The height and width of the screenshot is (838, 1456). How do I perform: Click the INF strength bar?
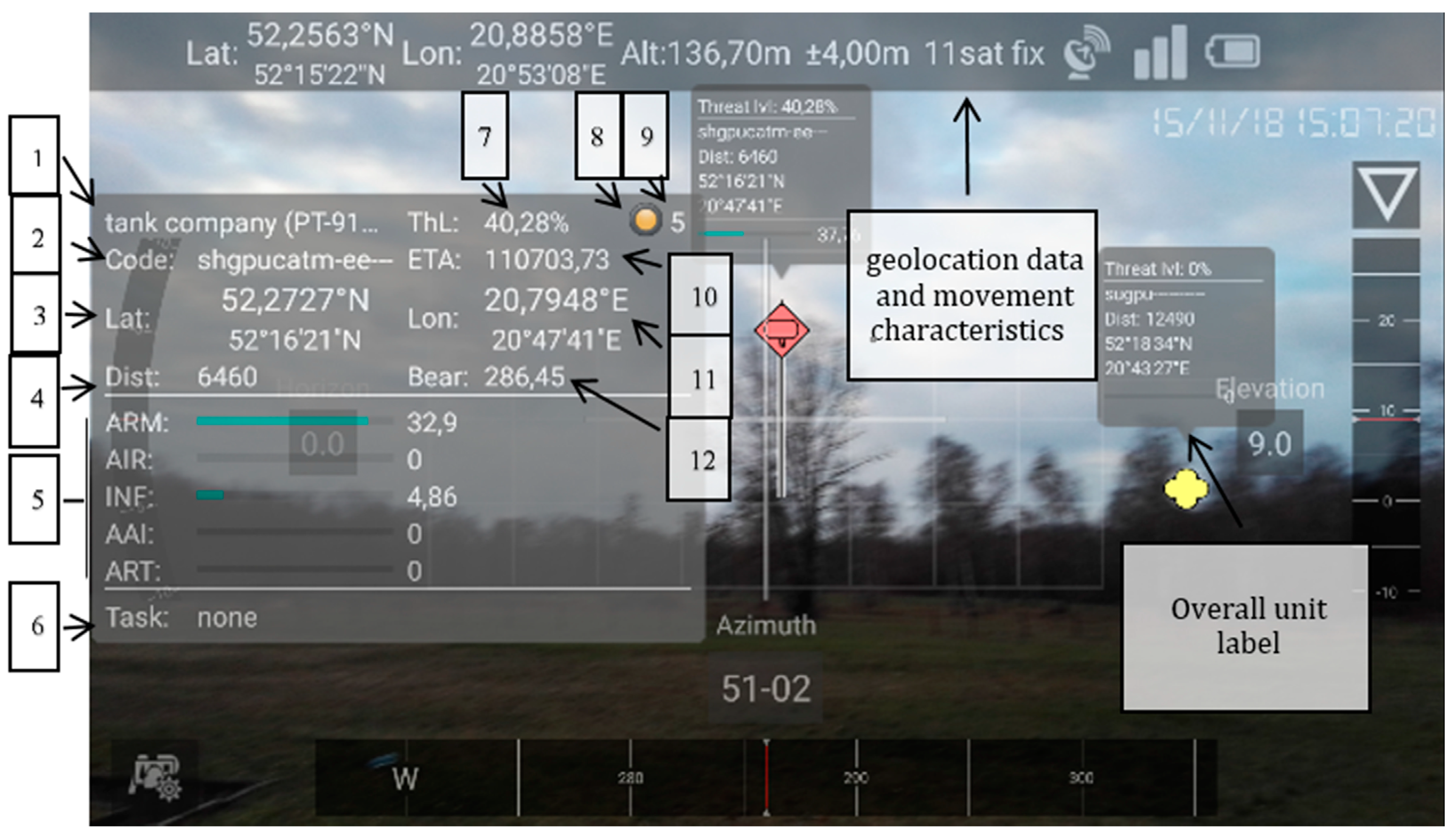coord(210,495)
